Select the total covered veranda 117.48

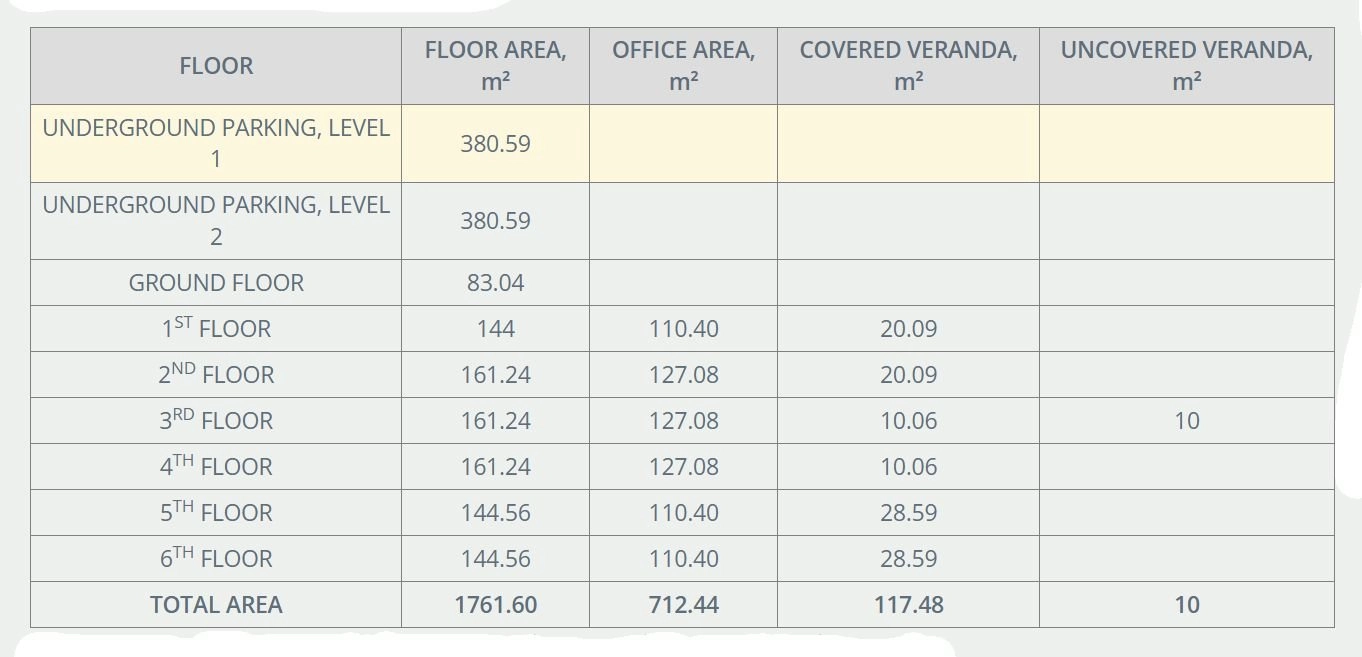908,605
